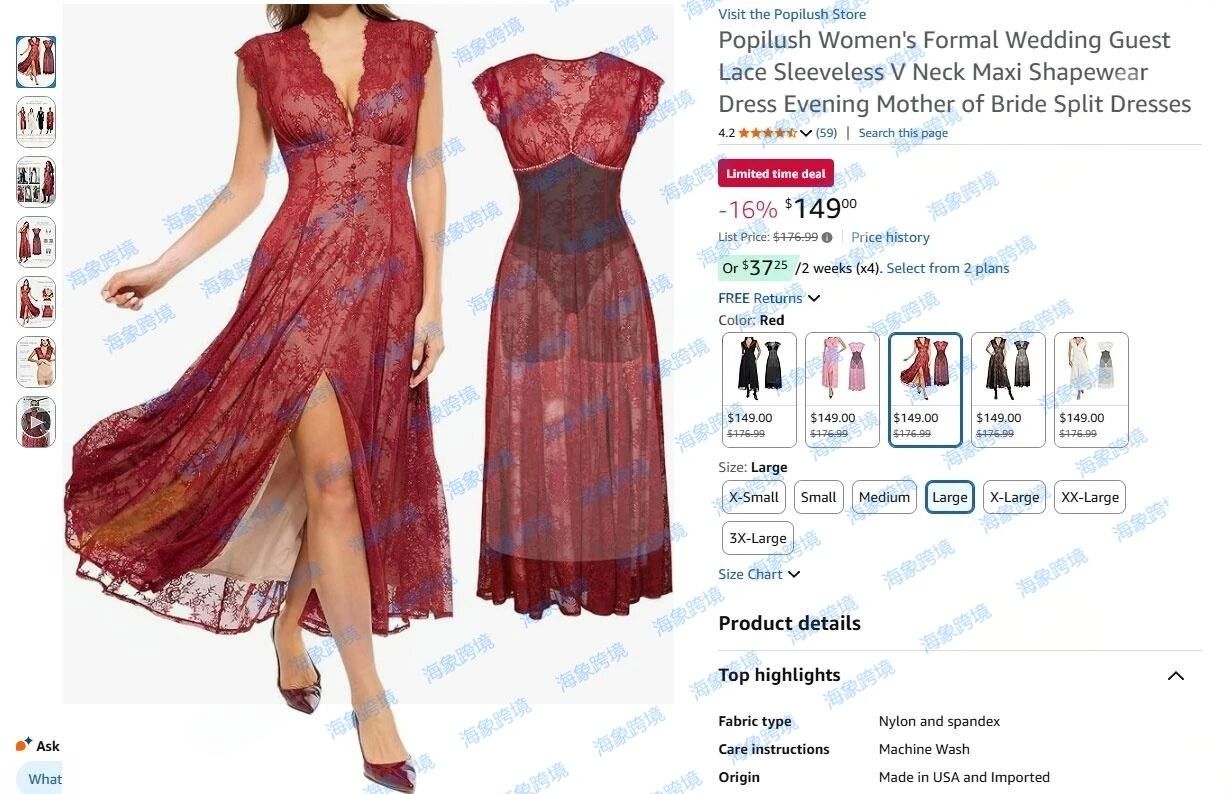Click the Ask assistant sparkle icon

click(x=24, y=745)
